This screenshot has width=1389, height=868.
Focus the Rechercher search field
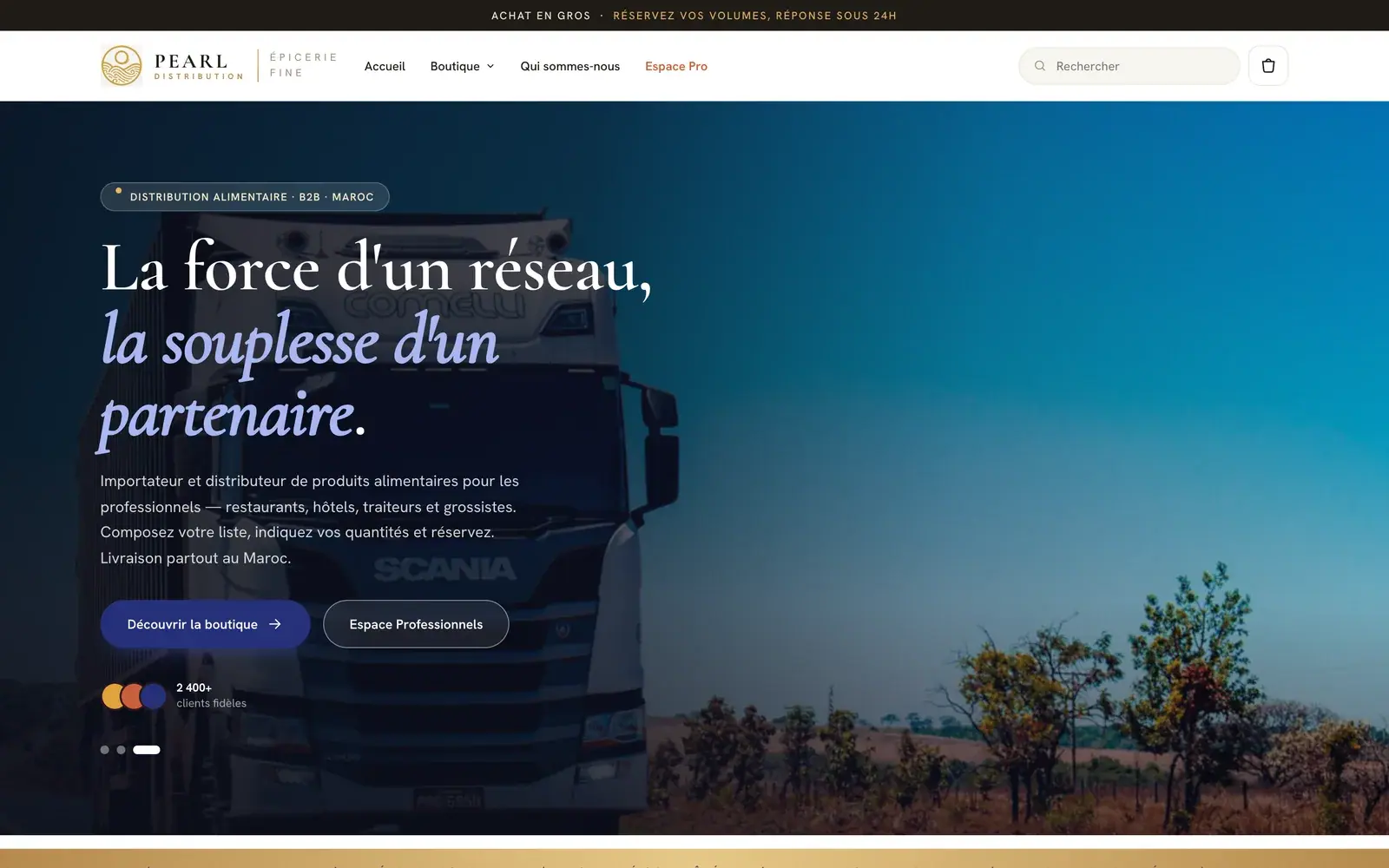1129,66
